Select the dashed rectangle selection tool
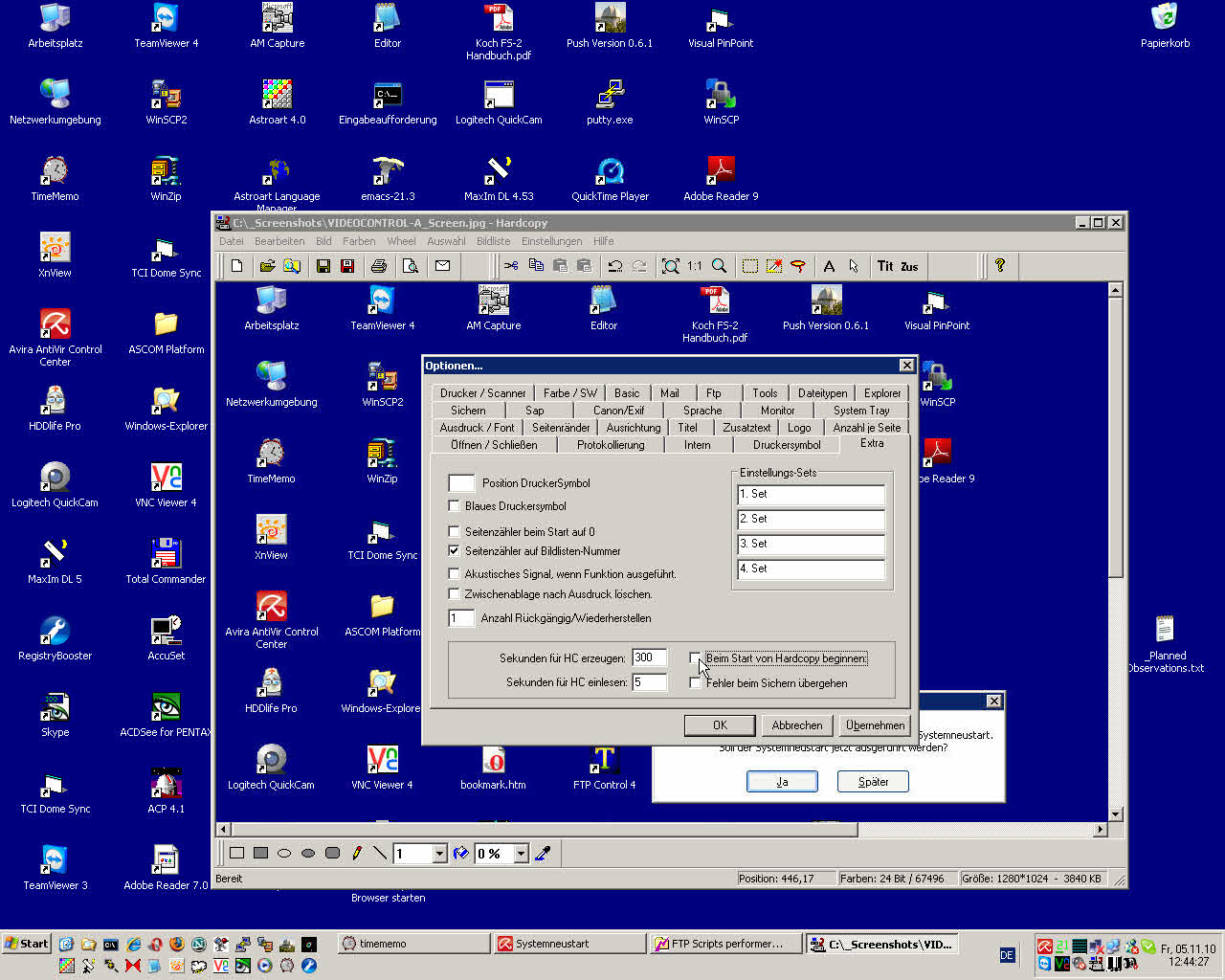This screenshot has width=1225, height=980. tap(750, 266)
